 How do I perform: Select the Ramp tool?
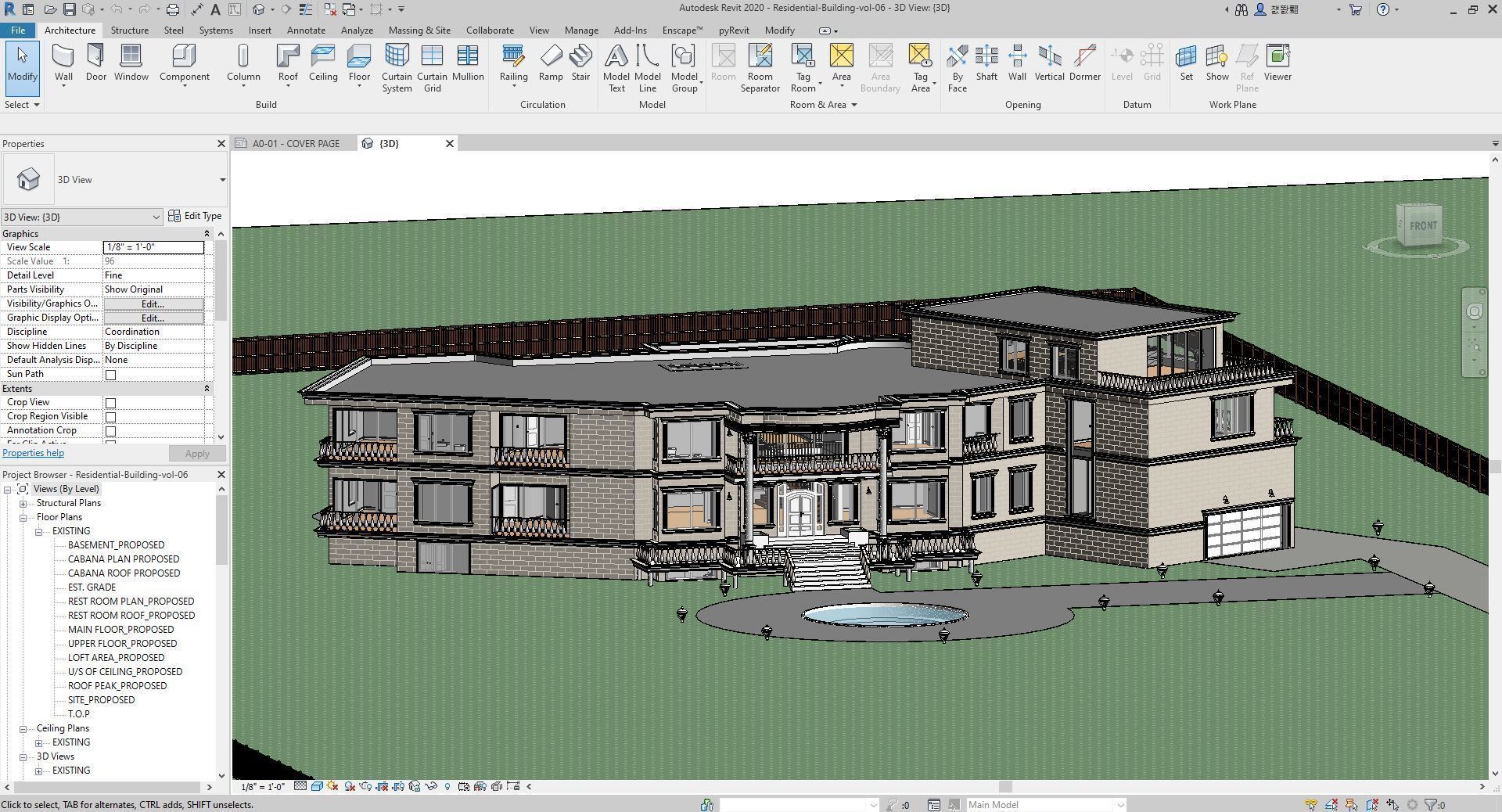[551, 63]
